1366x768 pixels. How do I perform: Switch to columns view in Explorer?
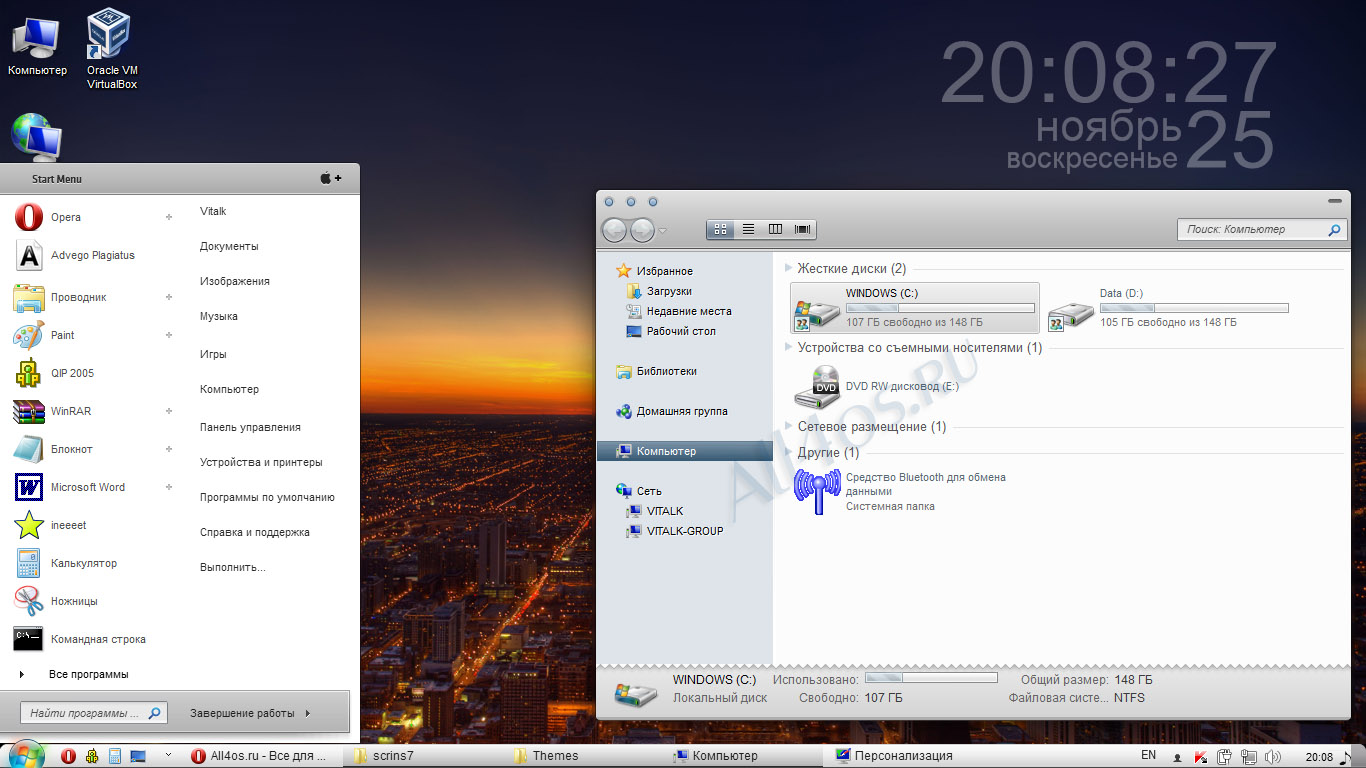pyautogui.click(x=775, y=229)
